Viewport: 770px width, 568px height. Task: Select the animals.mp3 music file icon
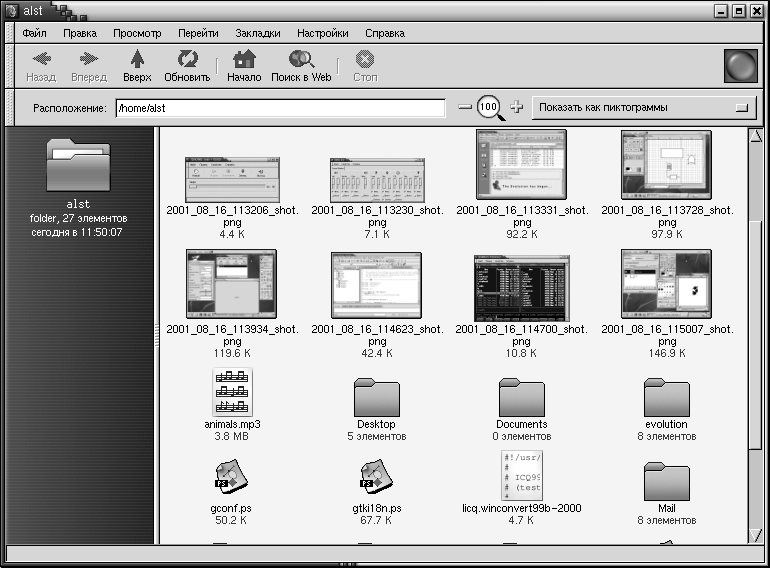tap(232, 392)
